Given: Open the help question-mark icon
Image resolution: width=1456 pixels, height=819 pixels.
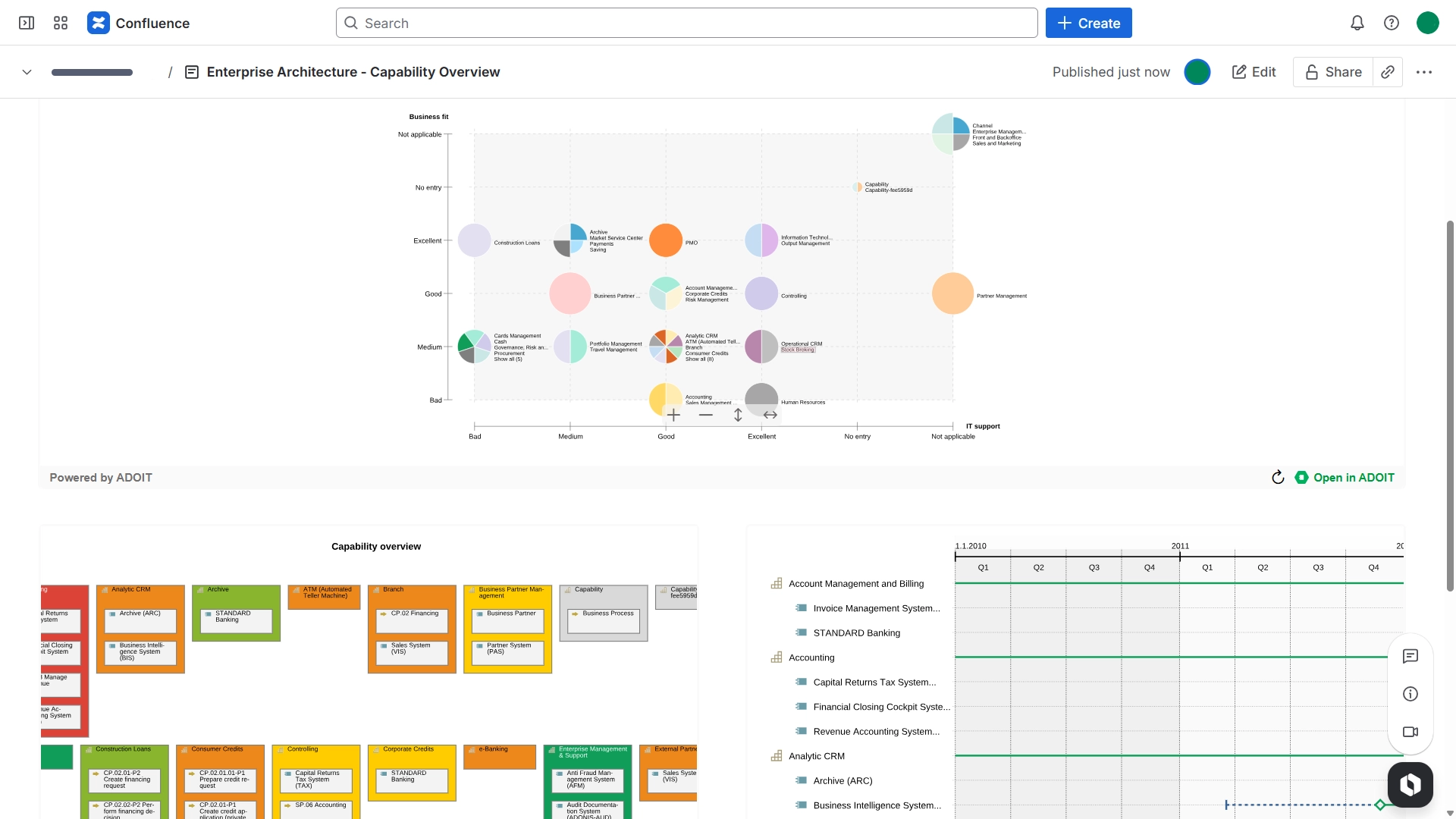Looking at the screenshot, I should pos(1392,23).
